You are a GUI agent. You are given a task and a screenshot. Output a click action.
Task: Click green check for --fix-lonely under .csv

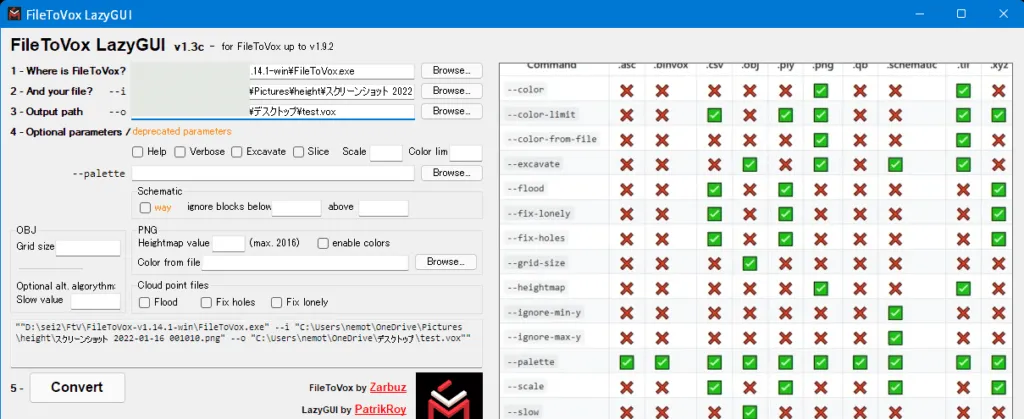(714, 214)
